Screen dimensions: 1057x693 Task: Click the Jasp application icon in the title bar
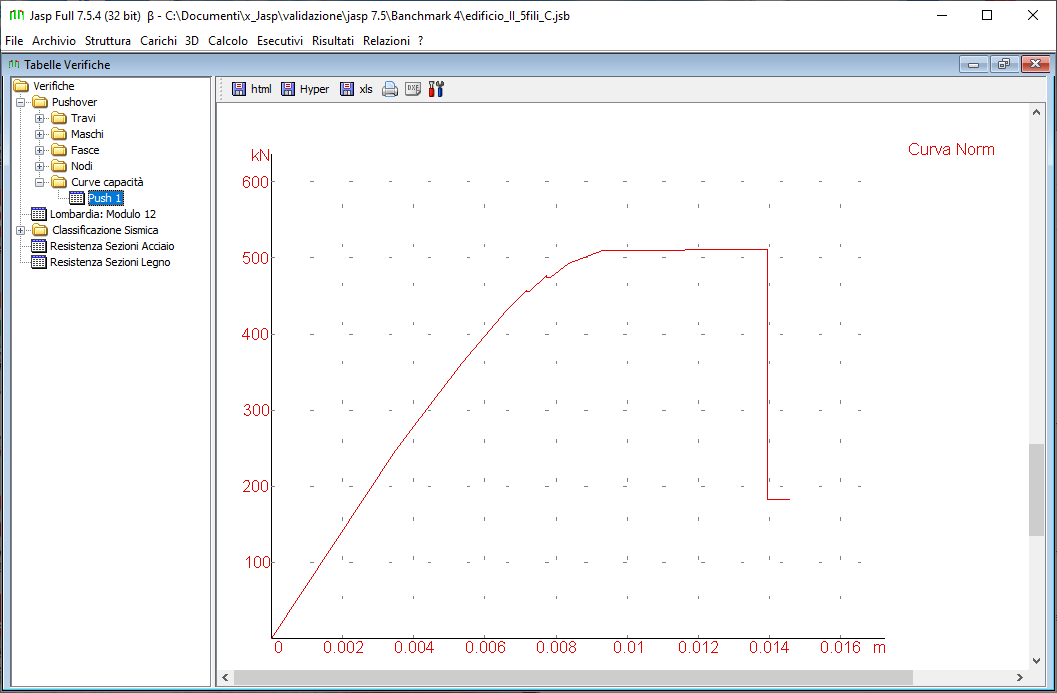click(x=16, y=16)
